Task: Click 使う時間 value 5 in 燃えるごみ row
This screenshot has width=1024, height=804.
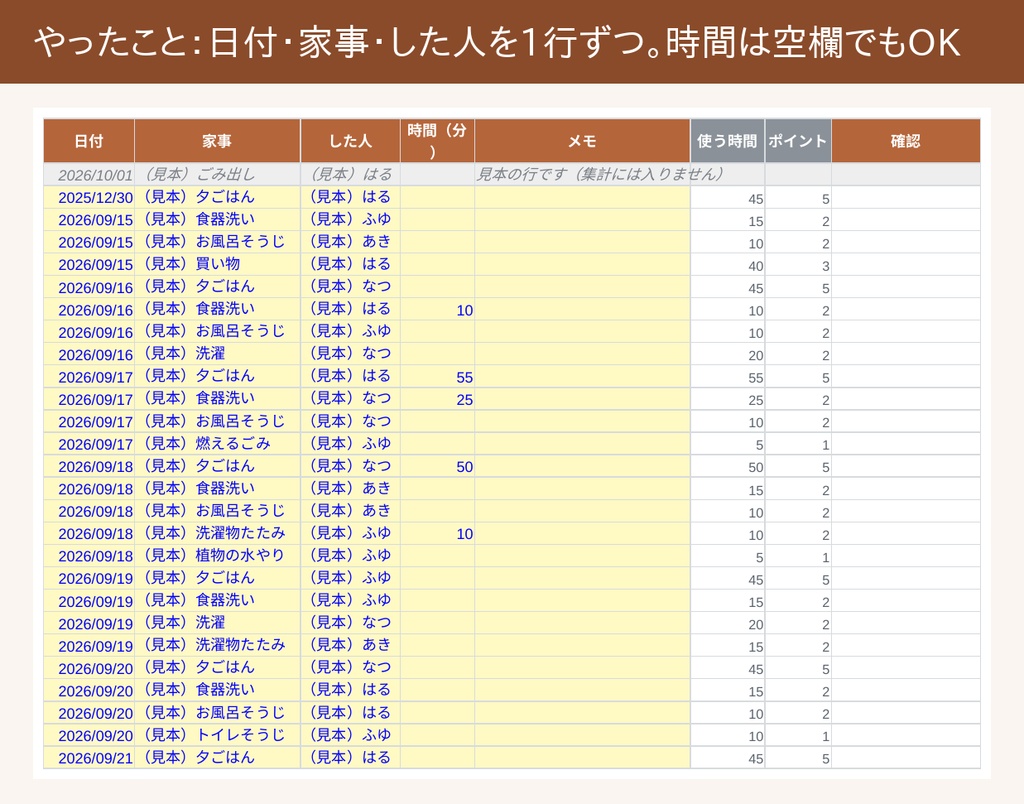Action: [727, 443]
